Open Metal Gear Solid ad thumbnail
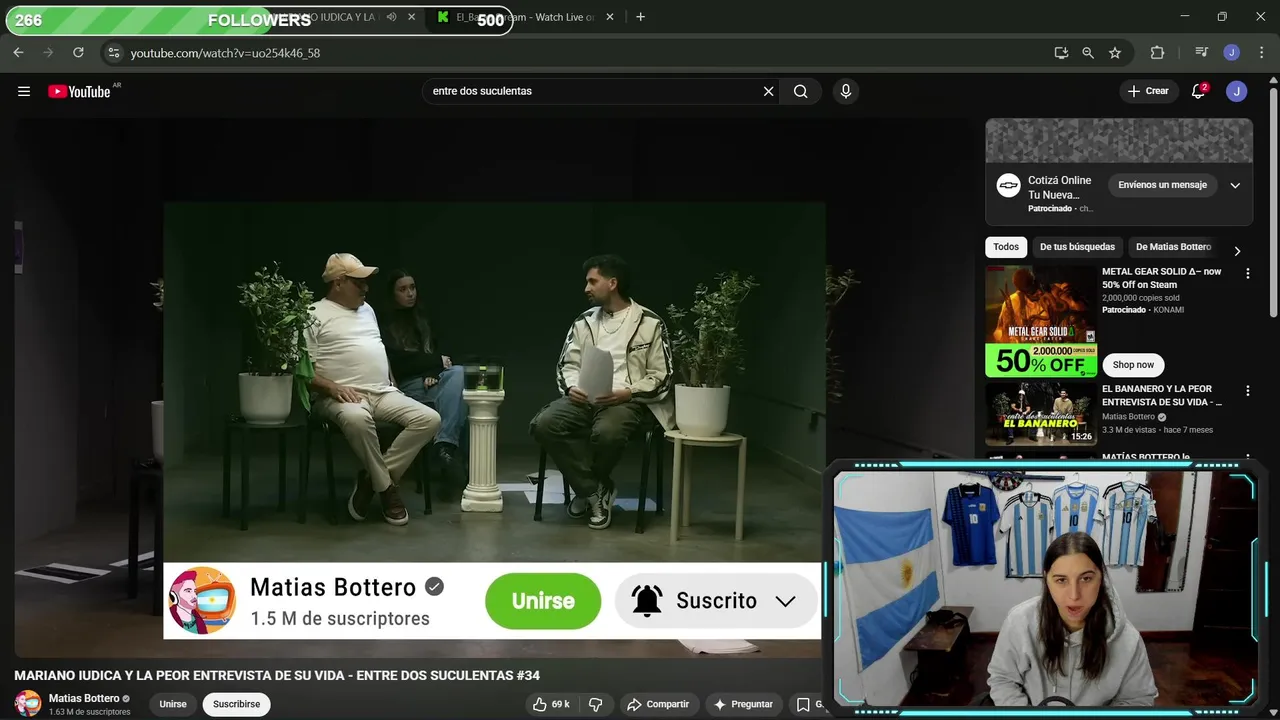Image resolution: width=1280 pixels, height=720 pixels. pos(1041,321)
